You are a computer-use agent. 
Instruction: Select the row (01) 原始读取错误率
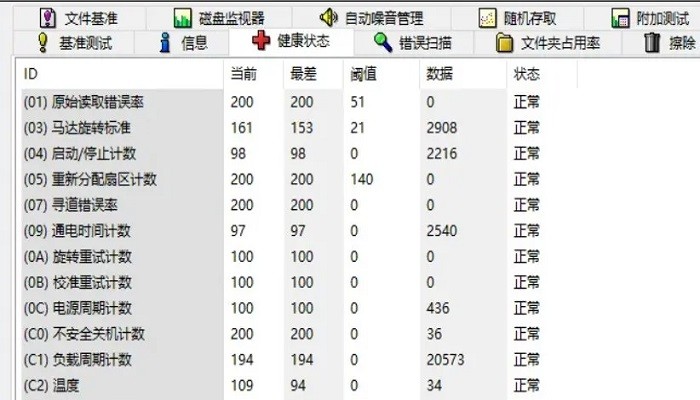pos(299,102)
